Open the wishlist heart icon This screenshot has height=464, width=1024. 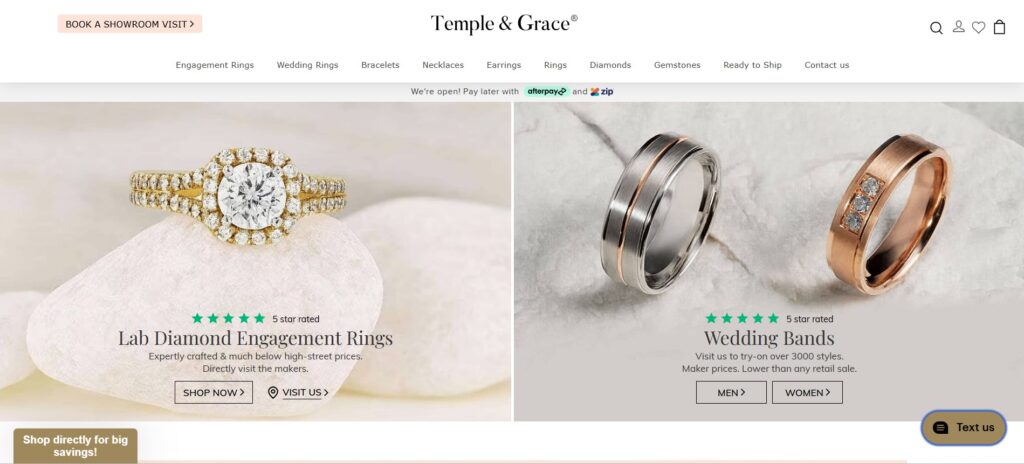(x=978, y=27)
